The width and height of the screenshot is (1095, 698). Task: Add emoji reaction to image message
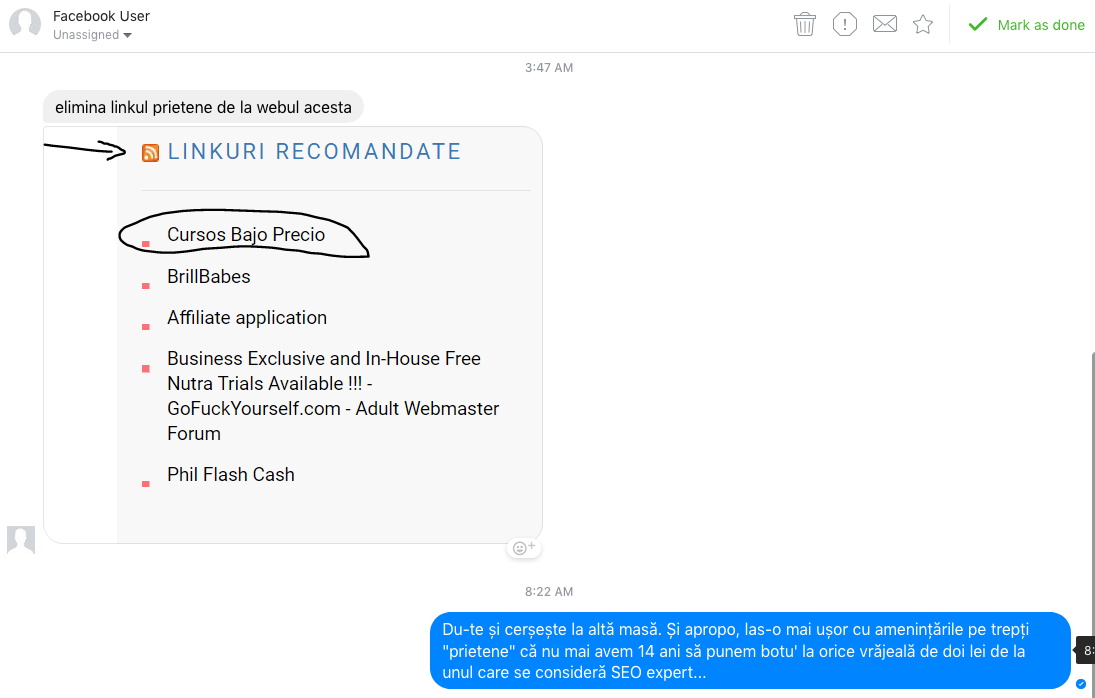point(524,548)
